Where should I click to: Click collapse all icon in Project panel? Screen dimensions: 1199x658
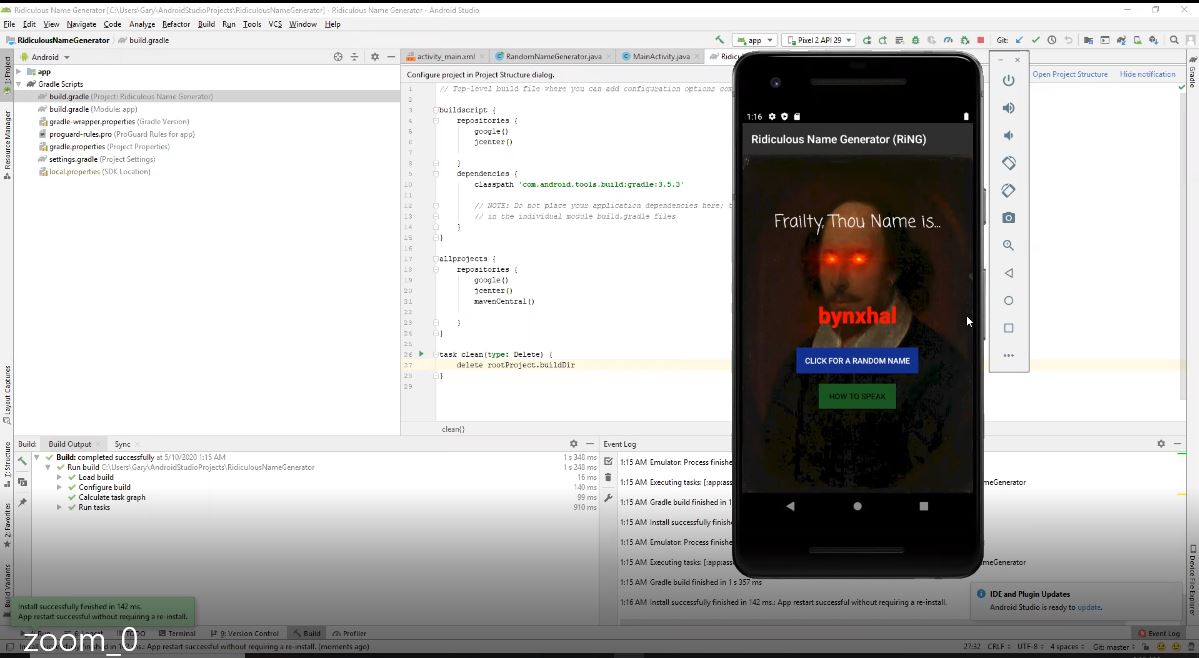tap(354, 57)
